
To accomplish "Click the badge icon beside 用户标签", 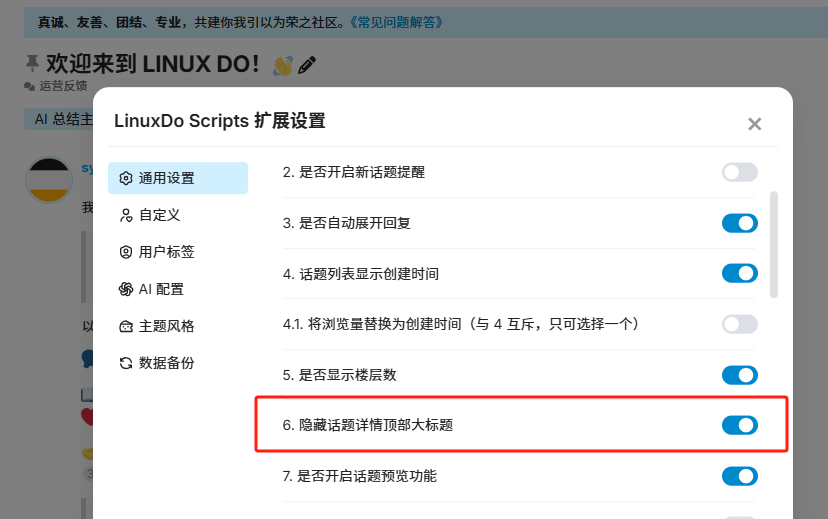I will (126, 252).
